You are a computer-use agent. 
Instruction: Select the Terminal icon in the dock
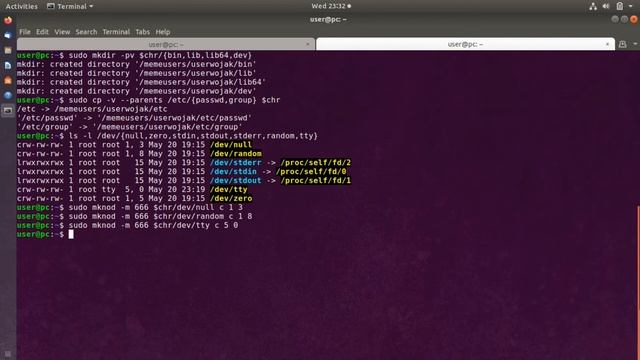click(8, 111)
